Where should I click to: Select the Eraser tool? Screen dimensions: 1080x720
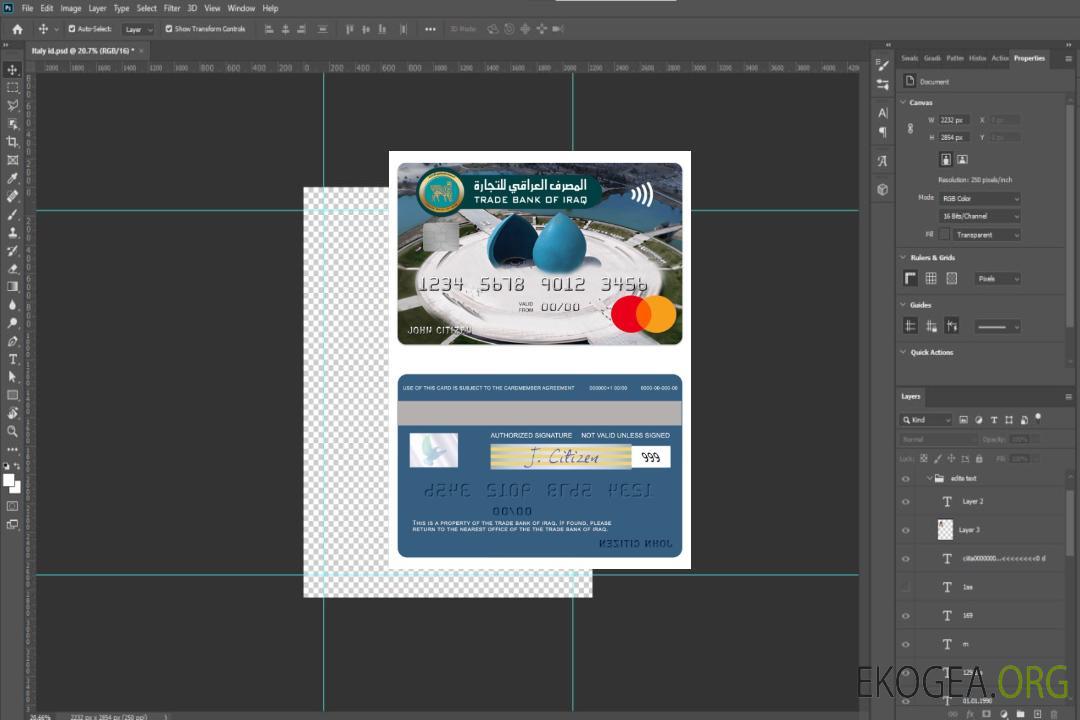click(12, 269)
